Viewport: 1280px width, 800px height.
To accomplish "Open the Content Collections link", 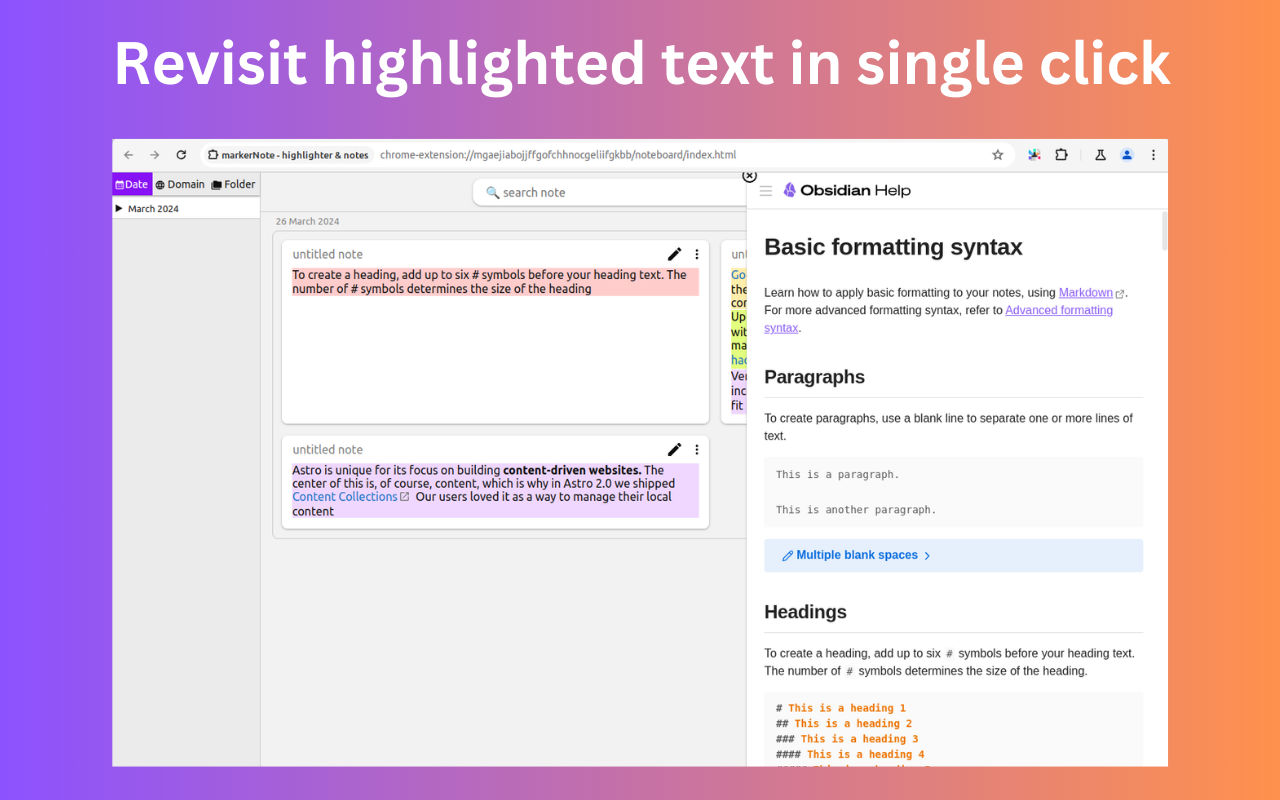I will [351, 497].
